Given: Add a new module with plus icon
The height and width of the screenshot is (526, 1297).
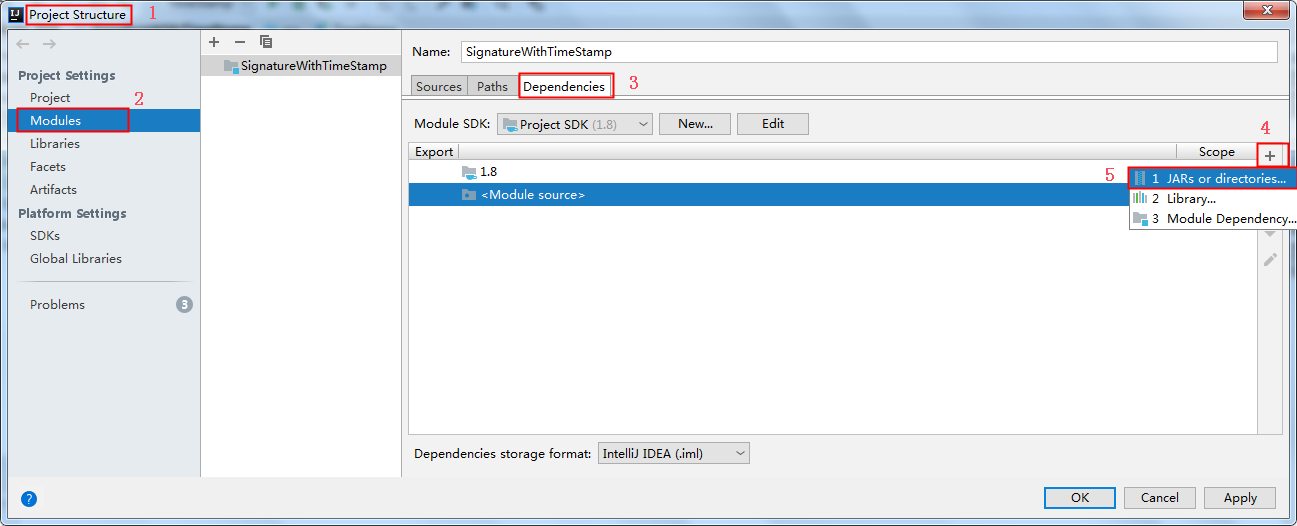Looking at the screenshot, I should pos(214,42).
